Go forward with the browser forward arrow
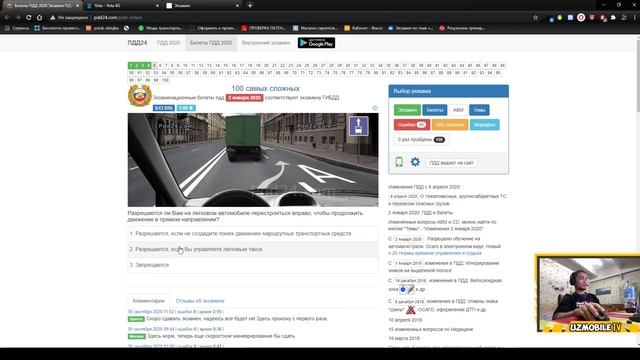The image size is (640, 360). tap(18, 18)
